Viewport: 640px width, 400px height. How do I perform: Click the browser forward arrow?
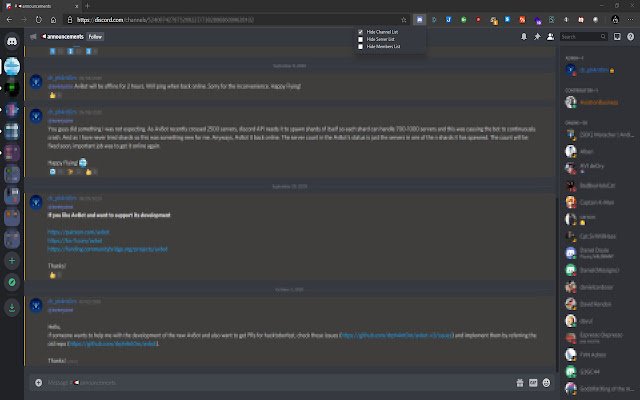[x=24, y=20]
